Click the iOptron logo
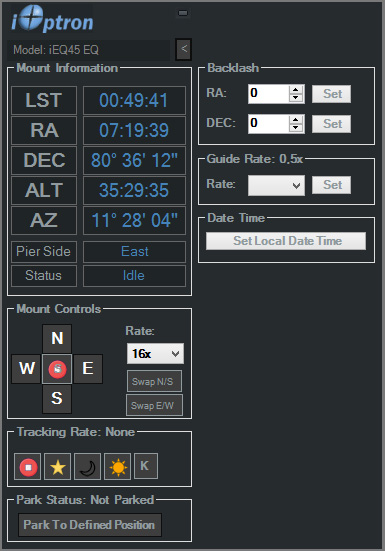The width and height of the screenshot is (385, 551). pyautogui.click(x=52, y=20)
